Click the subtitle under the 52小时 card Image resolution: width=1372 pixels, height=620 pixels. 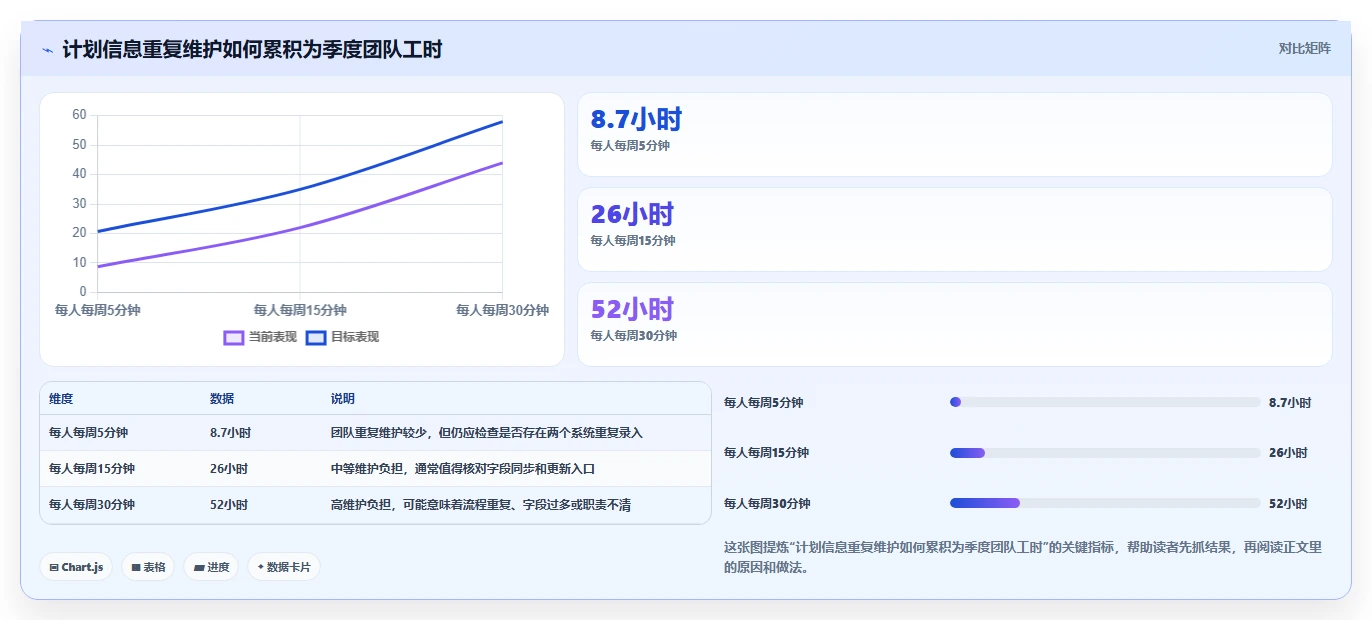(x=634, y=336)
